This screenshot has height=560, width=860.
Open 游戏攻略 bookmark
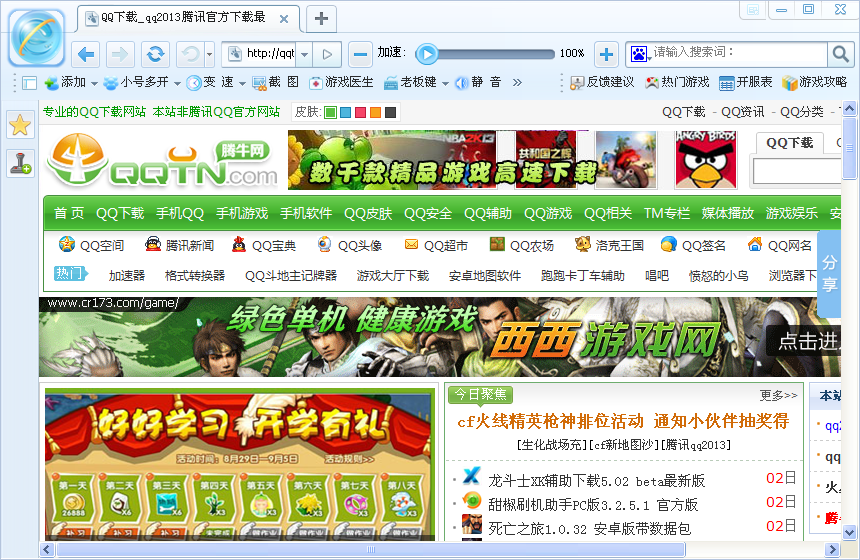[814, 82]
